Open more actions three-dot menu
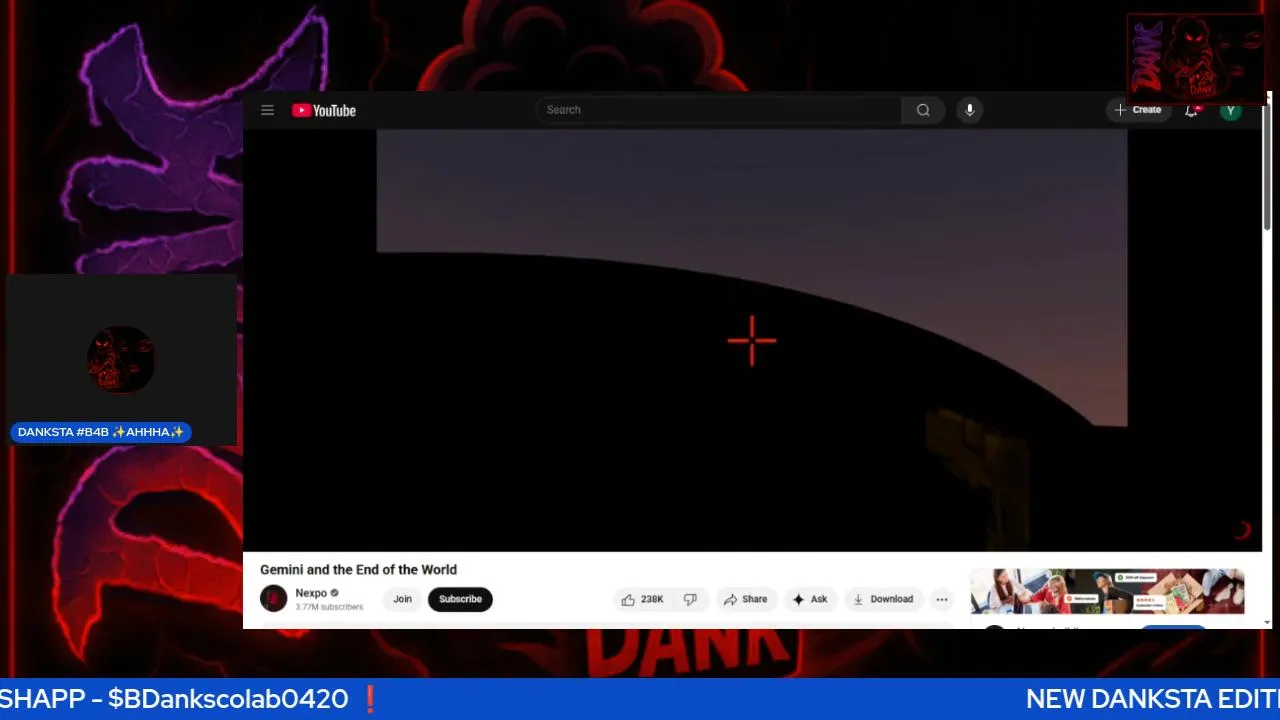 pos(941,599)
